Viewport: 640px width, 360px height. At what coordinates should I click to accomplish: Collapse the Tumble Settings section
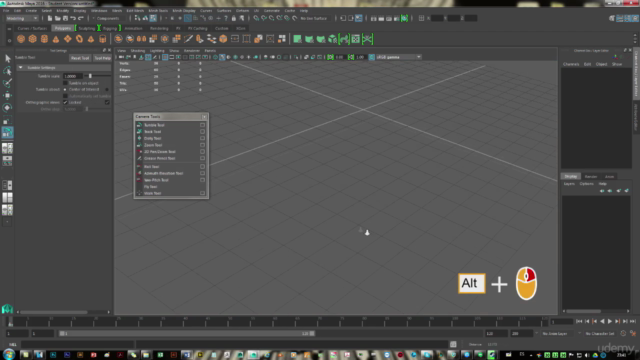[20, 67]
